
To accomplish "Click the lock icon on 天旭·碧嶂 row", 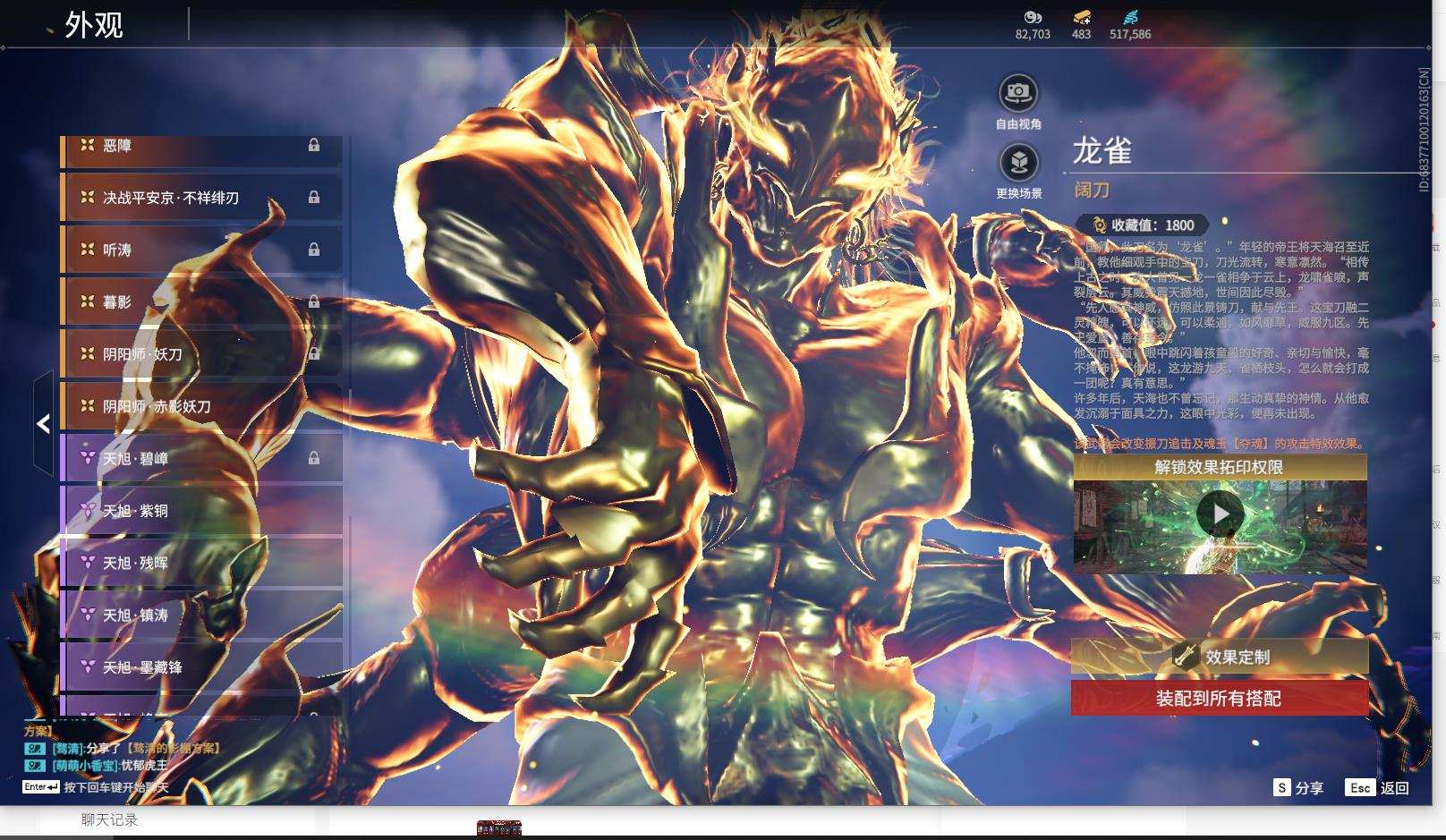I will pos(314,458).
